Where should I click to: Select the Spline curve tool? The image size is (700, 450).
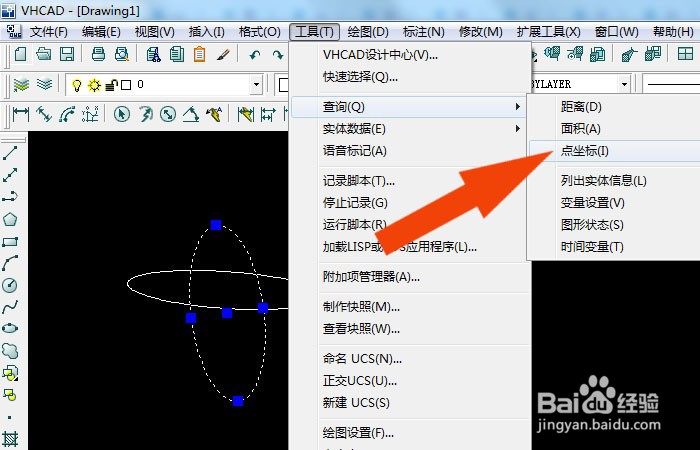[x=10, y=307]
